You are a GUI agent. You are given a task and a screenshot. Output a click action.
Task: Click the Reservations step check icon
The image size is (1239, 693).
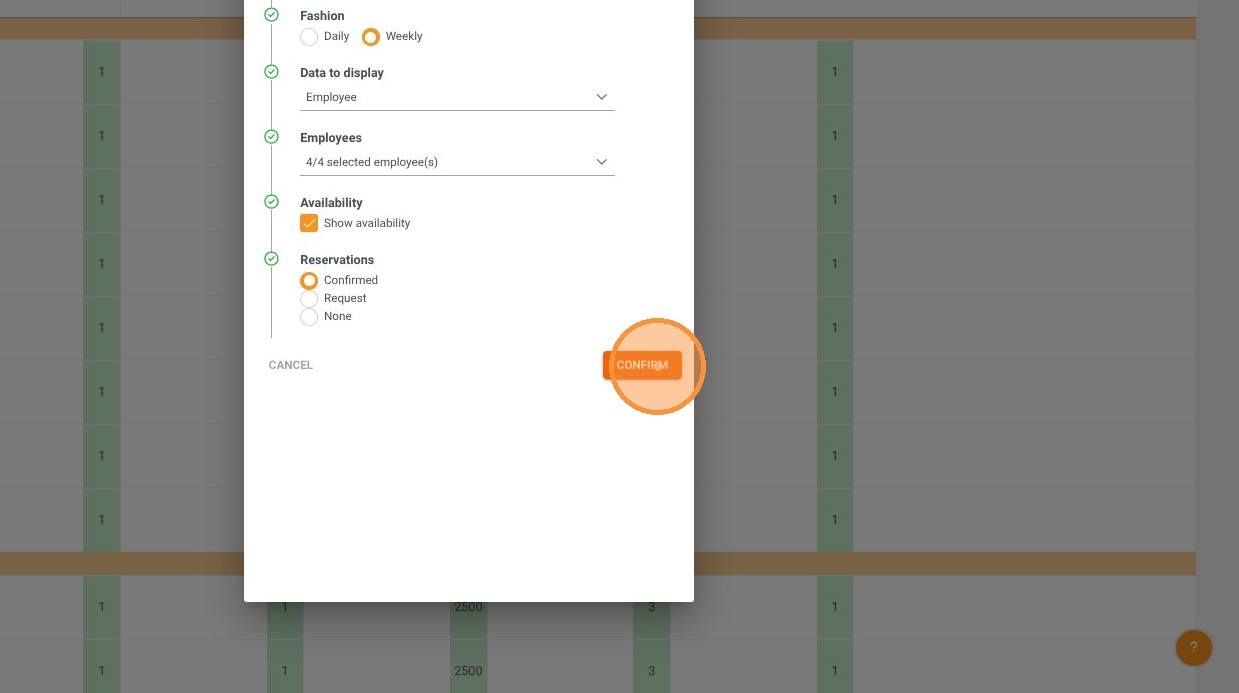tap(271, 259)
